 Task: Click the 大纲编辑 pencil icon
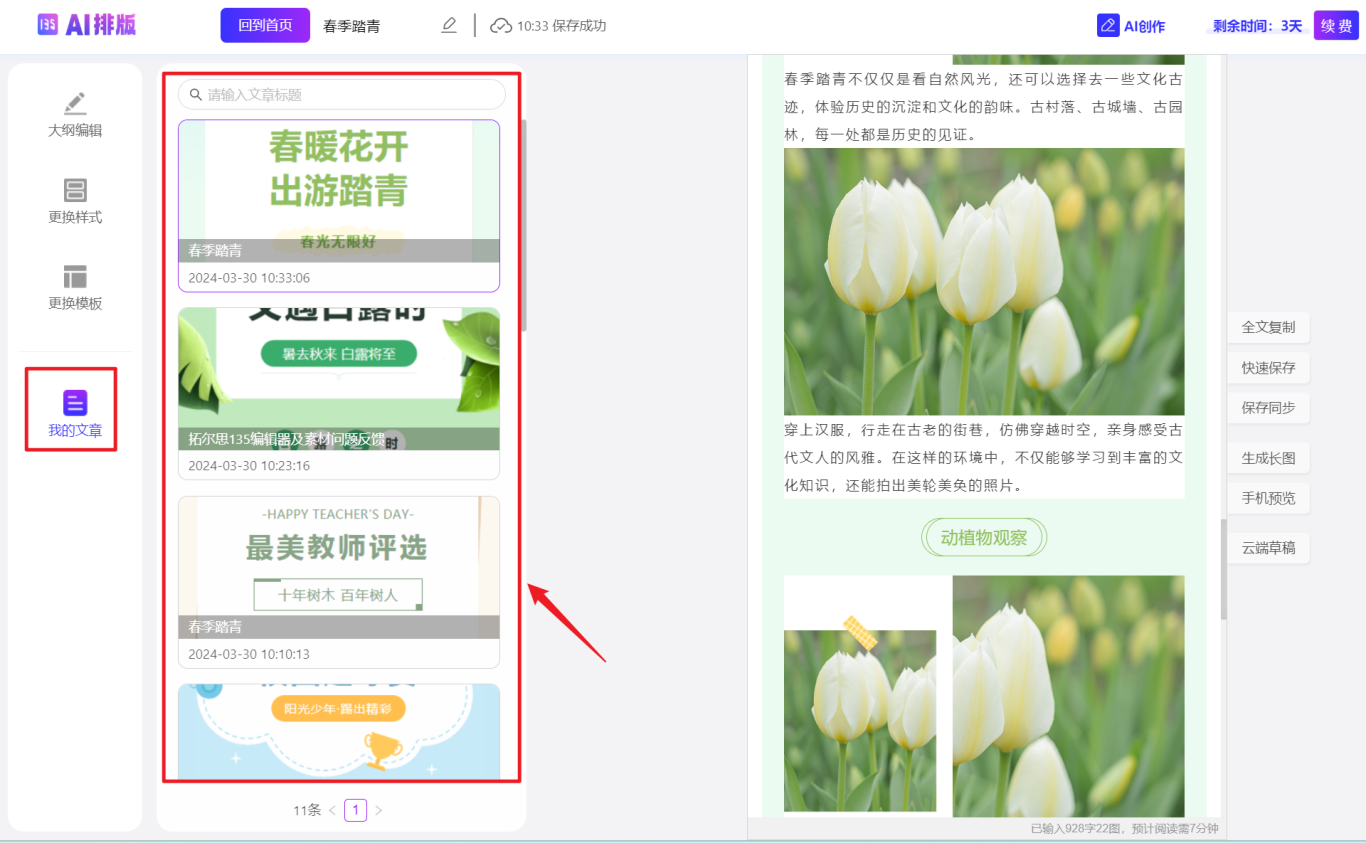[75, 103]
